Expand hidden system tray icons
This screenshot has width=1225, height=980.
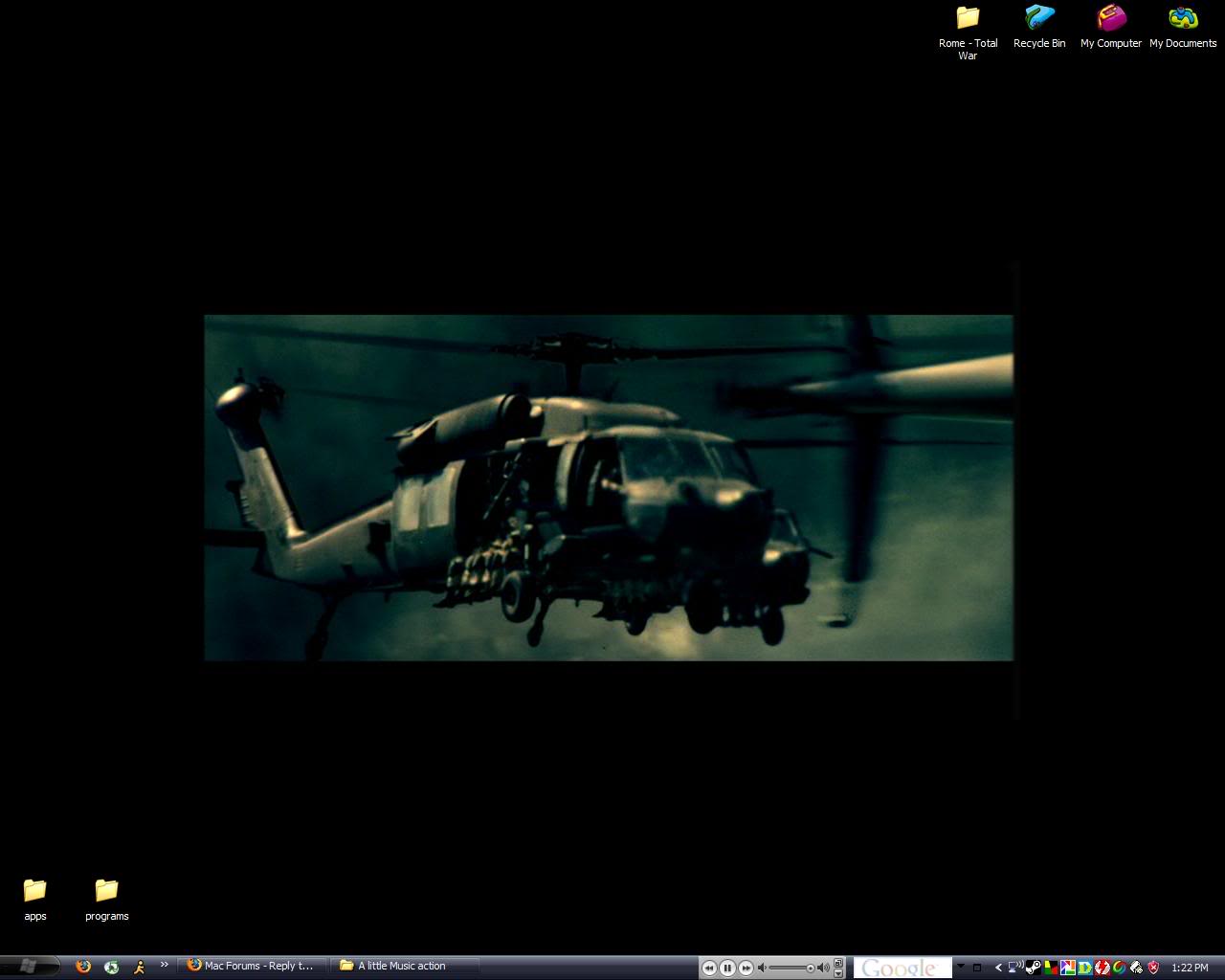click(x=998, y=968)
